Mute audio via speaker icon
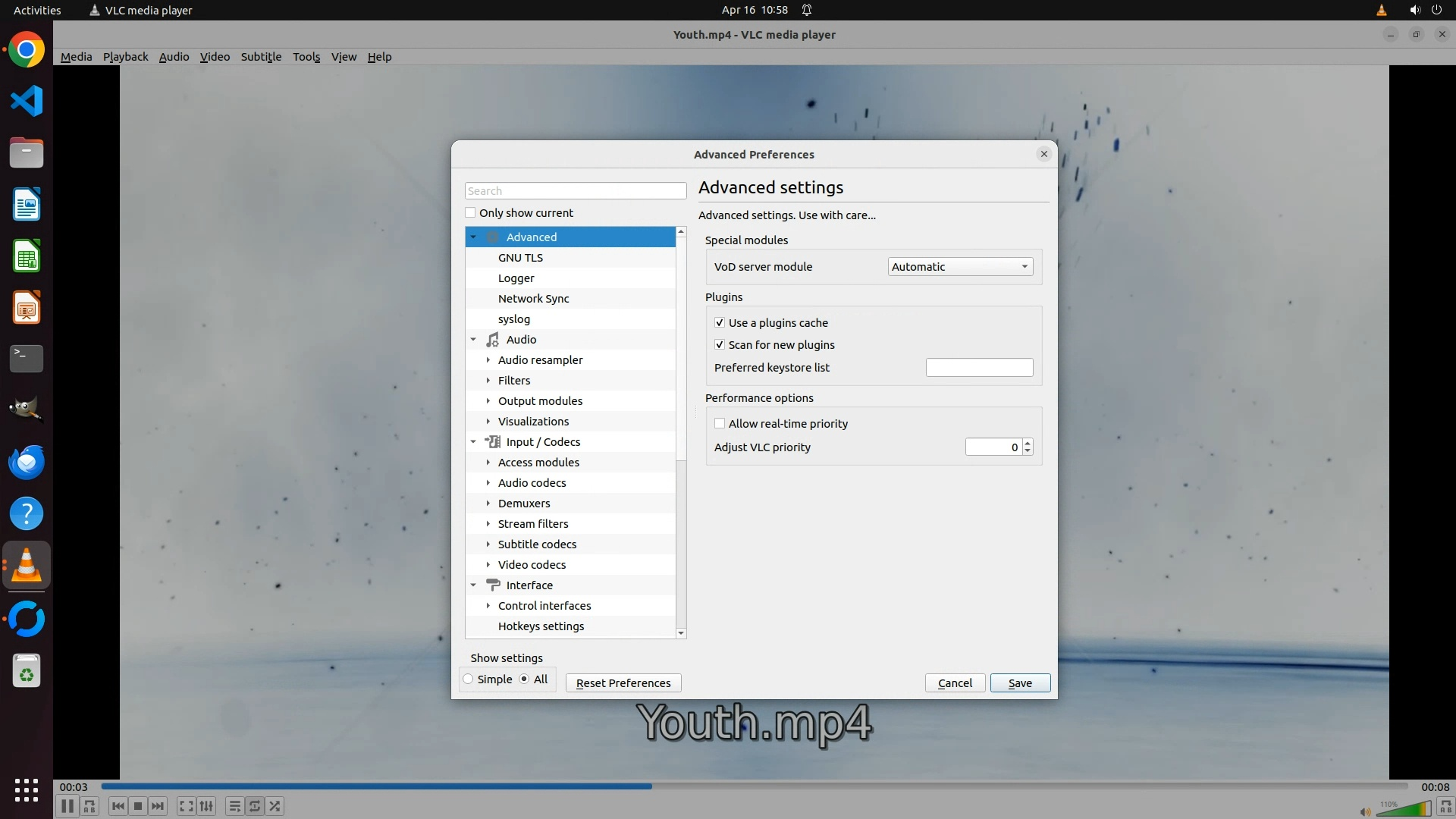The height and width of the screenshot is (819, 1456). coord(1365,812)
